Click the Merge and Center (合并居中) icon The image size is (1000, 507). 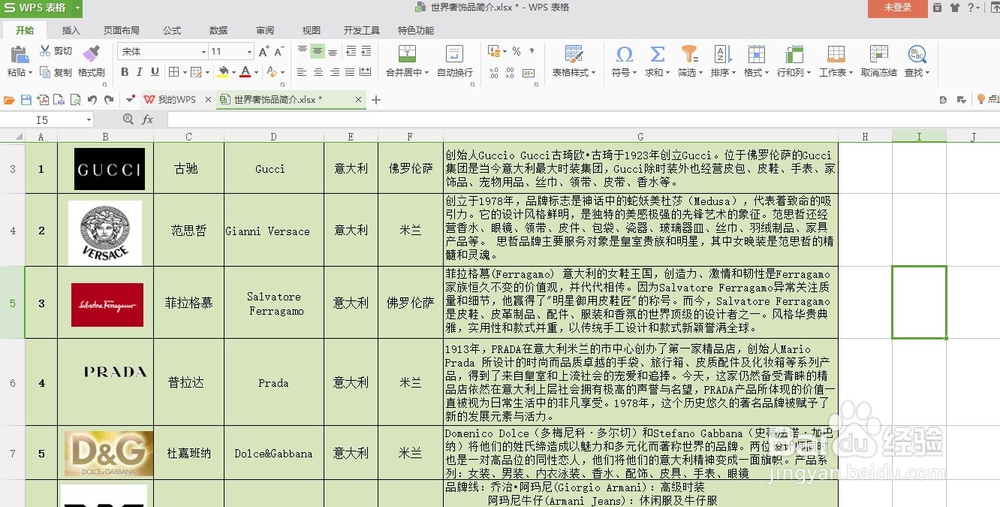coord(406,54)
